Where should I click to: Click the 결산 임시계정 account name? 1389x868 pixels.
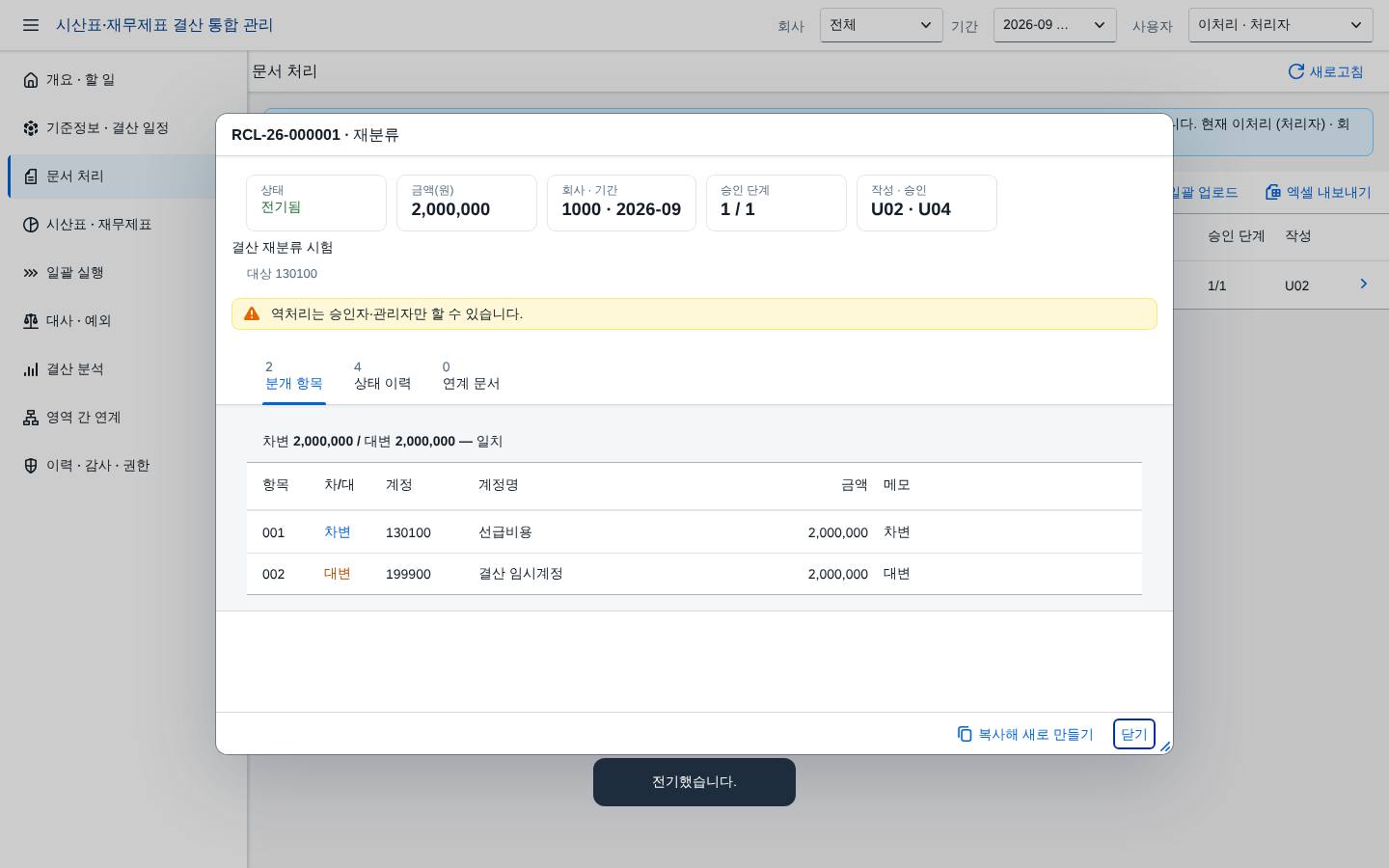[x=521, y=574]
